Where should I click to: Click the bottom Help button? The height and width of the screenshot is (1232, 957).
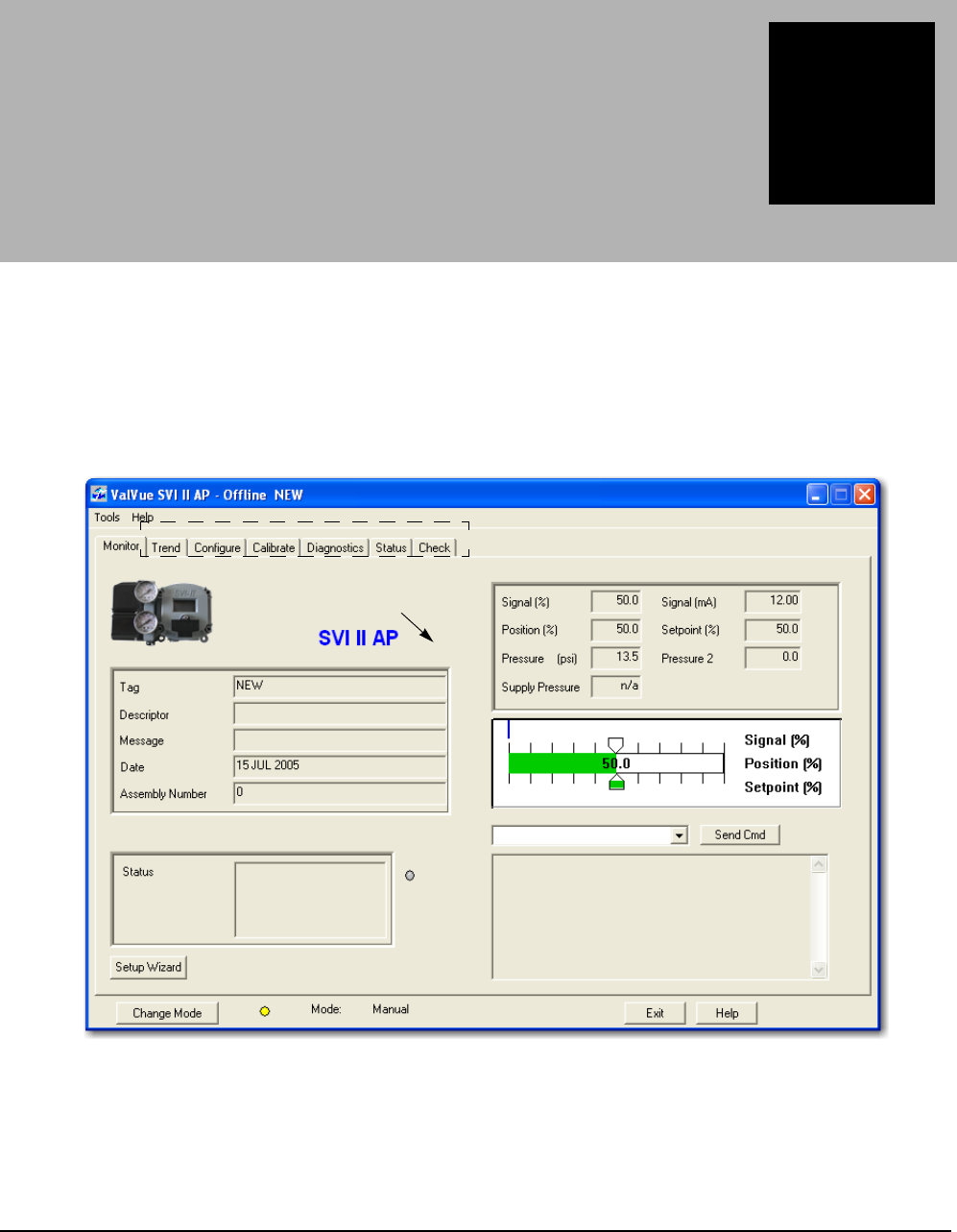click(727, 1013)
